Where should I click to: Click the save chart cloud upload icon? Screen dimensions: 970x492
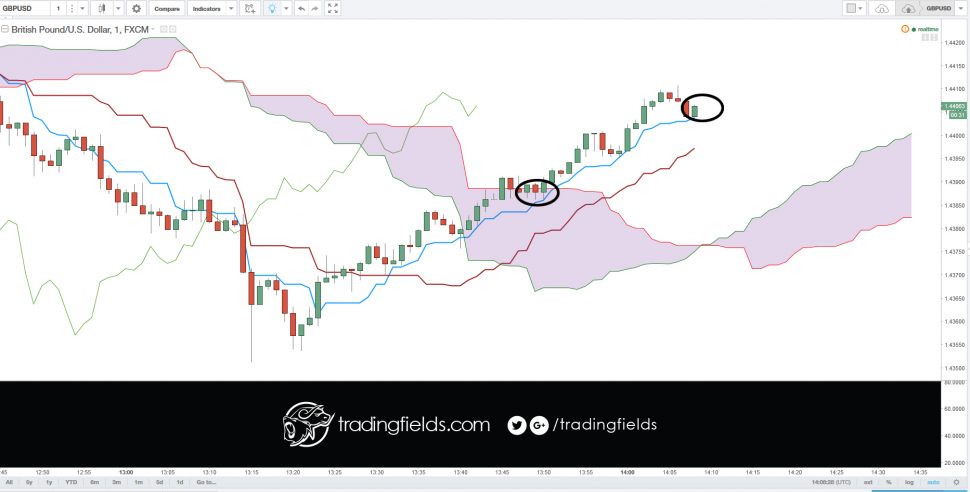click(908, 9)
